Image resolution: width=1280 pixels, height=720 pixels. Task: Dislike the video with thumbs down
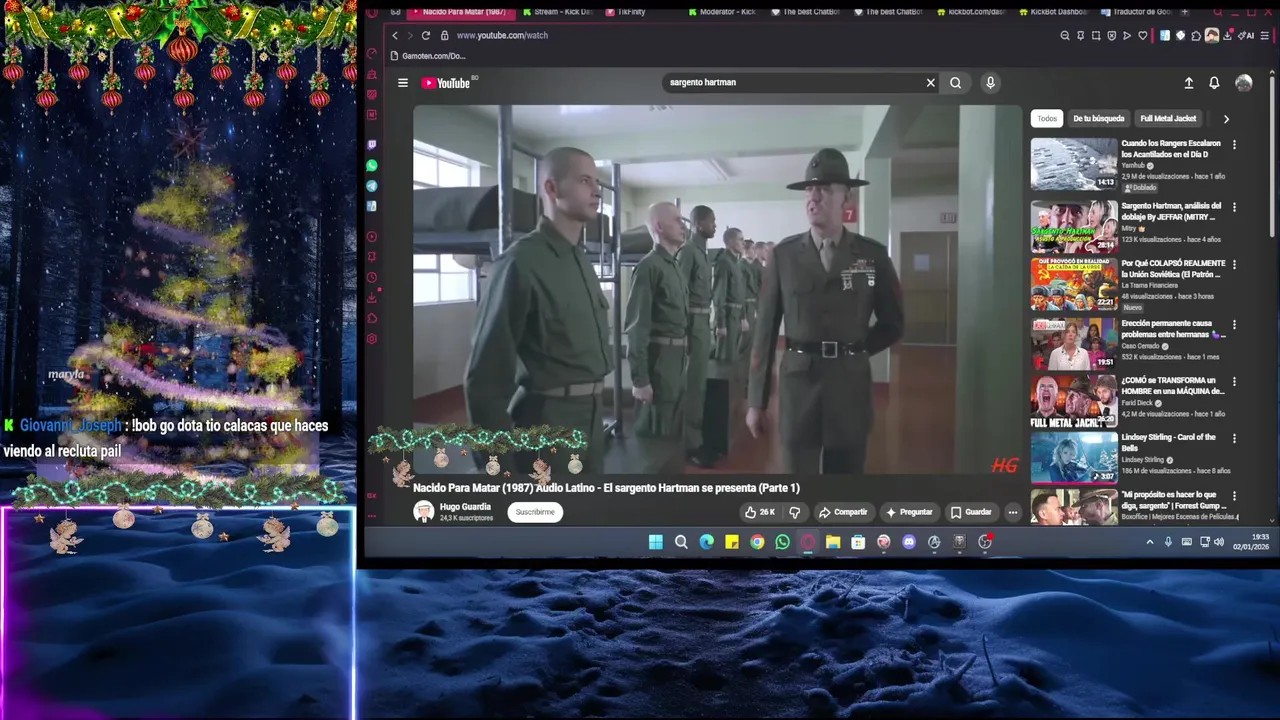tap(795, 512)
